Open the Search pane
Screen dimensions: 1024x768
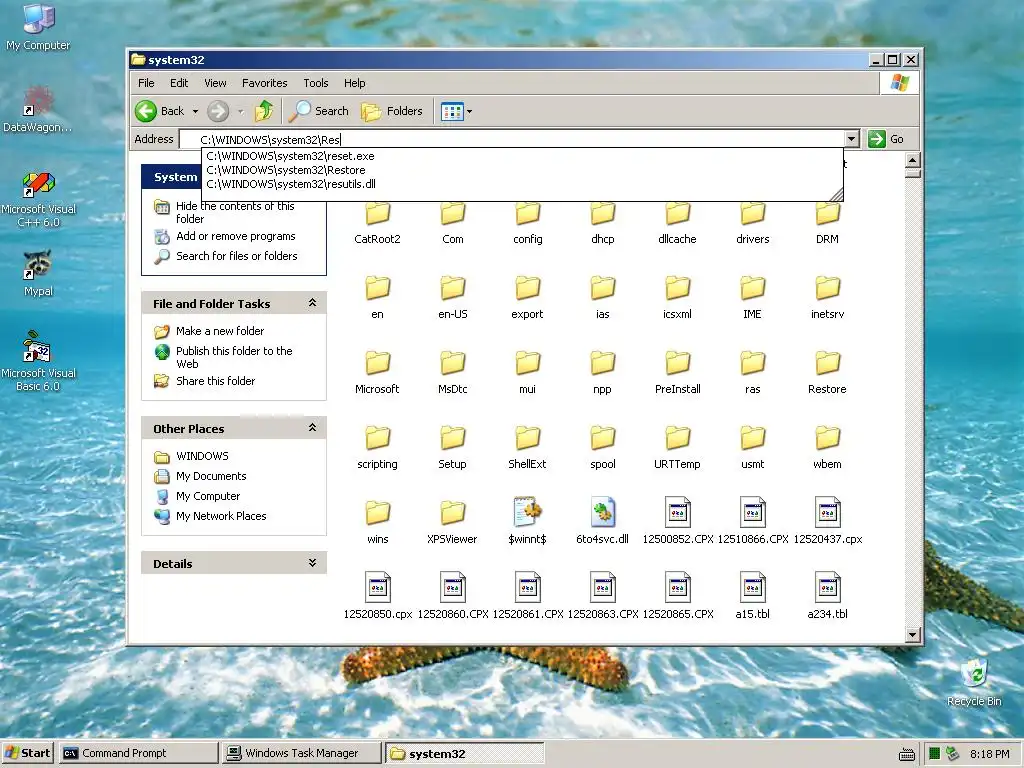click(x=319, y=111)
